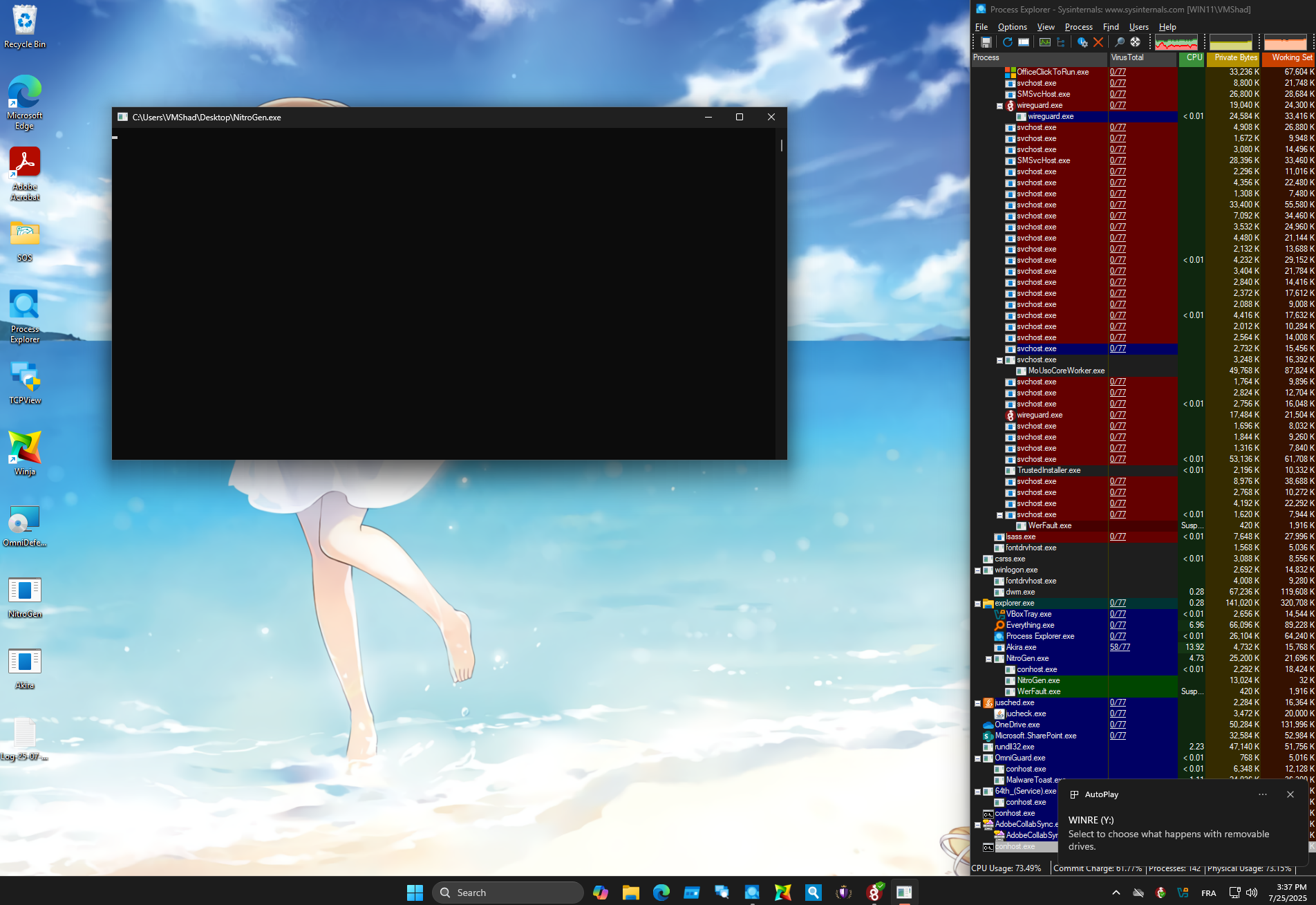This screenshot has height=905, width=1316.
Task: Toggle the Show Process Tree toolbar icon
Action: (1061, 42)
